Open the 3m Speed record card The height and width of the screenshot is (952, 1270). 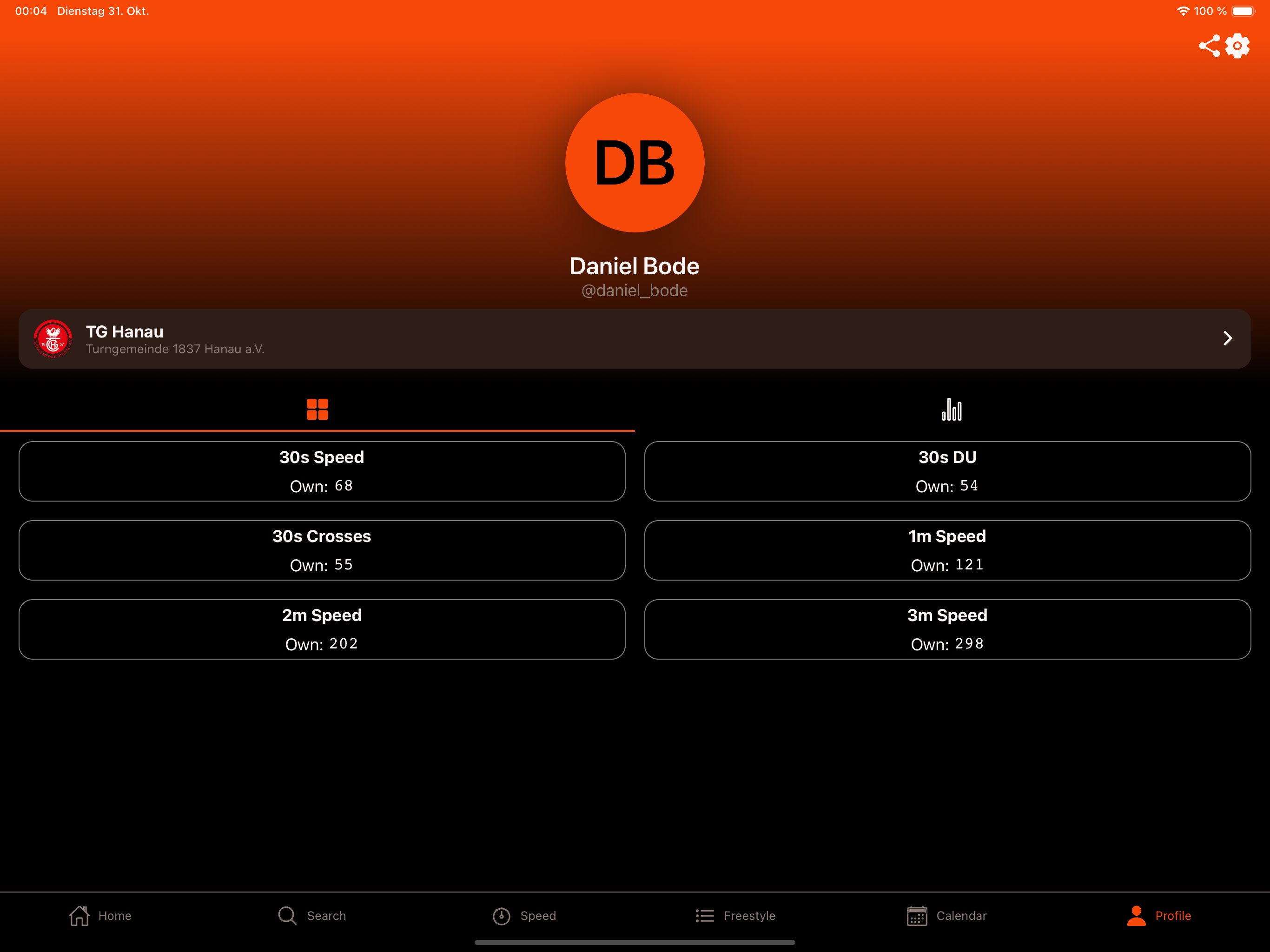947,630
